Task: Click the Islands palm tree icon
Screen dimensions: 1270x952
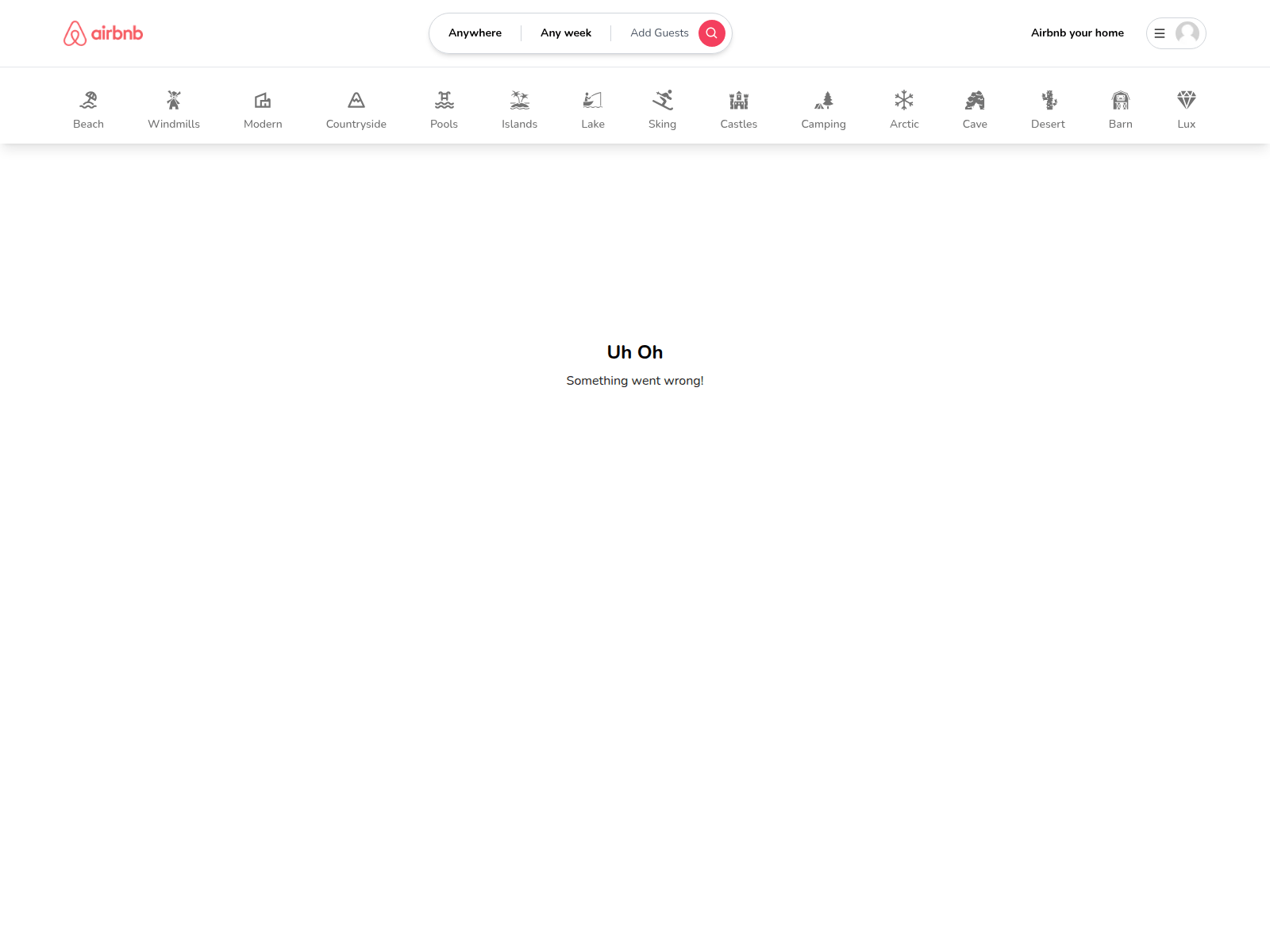Action: [519, 102]
